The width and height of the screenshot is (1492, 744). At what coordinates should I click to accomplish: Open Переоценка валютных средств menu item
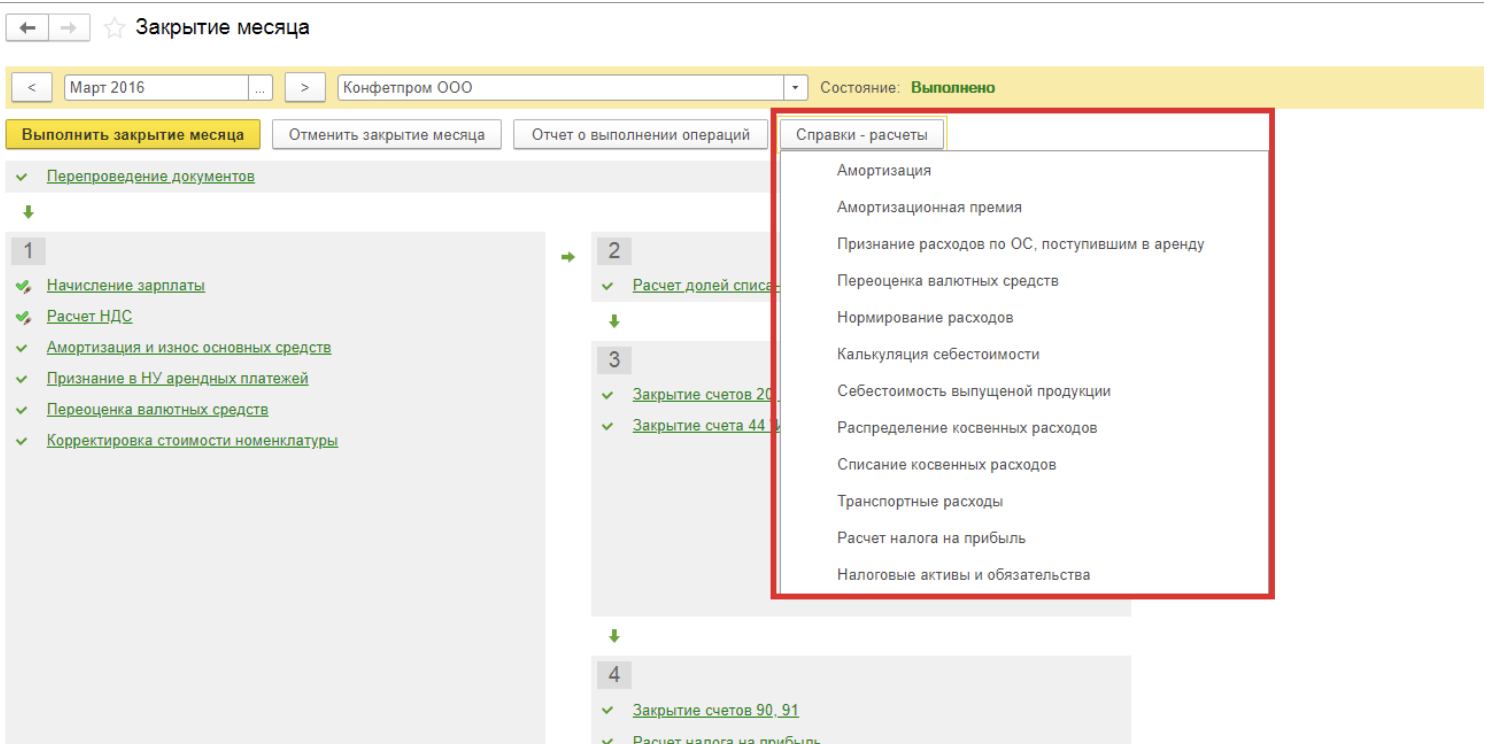point(947,281)
